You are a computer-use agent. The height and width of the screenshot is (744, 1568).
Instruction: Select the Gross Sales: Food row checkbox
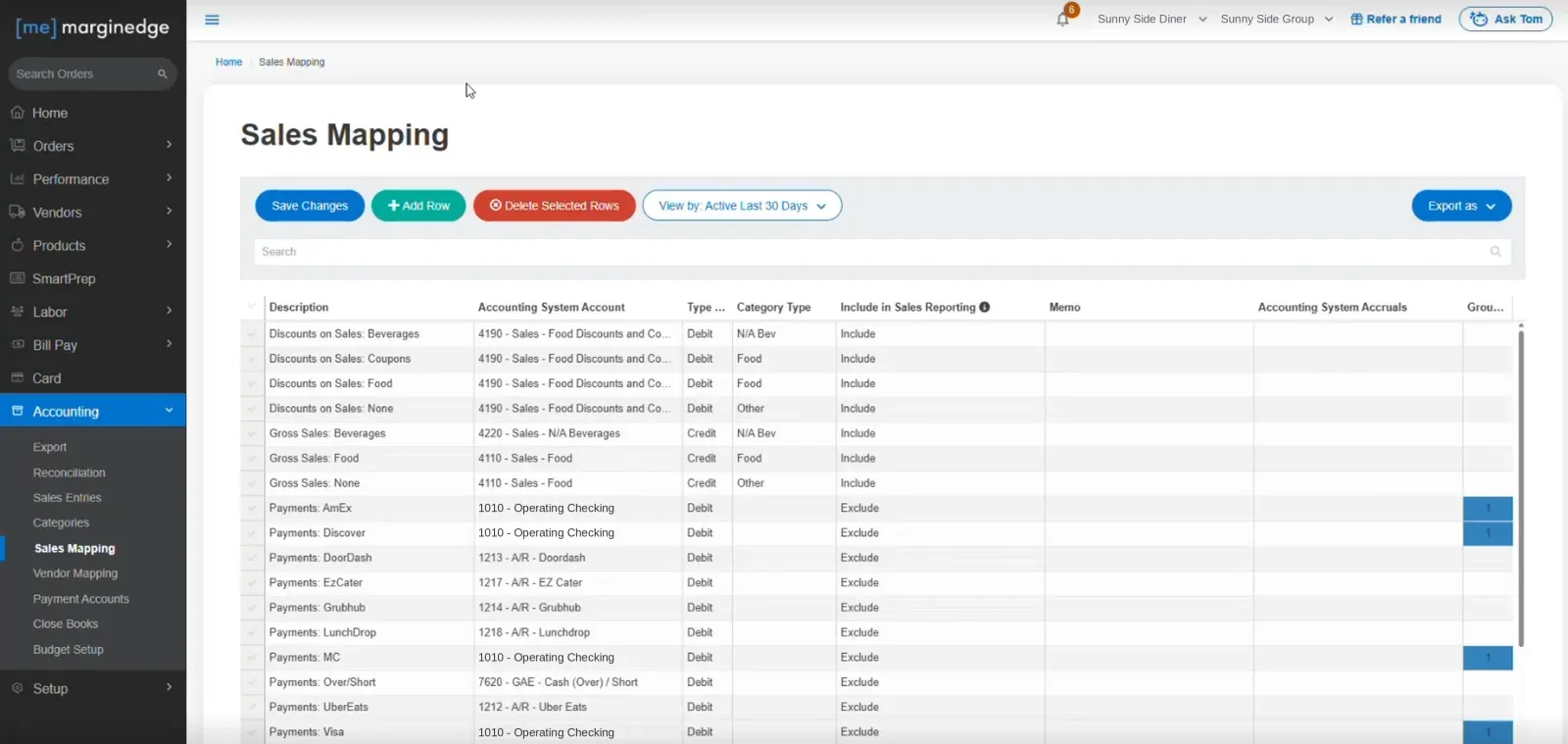(x=252, y=459)
